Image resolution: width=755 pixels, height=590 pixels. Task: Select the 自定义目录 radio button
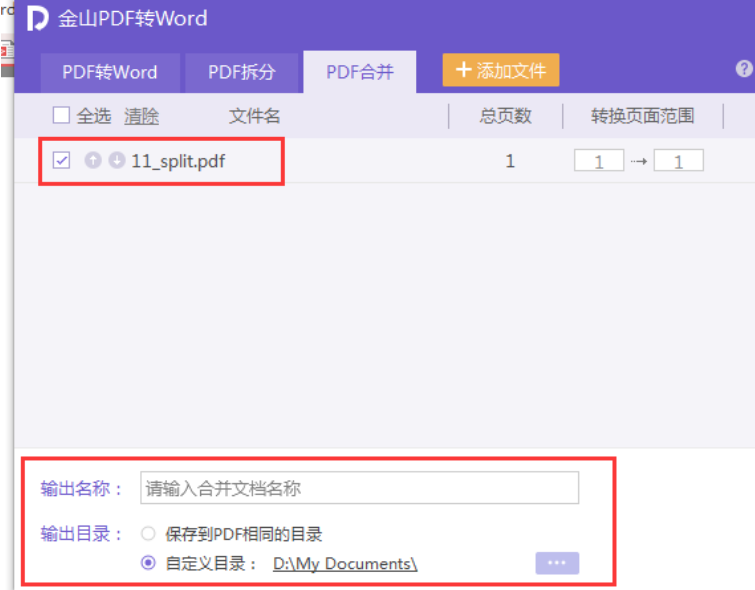click(x=148, y=563)
